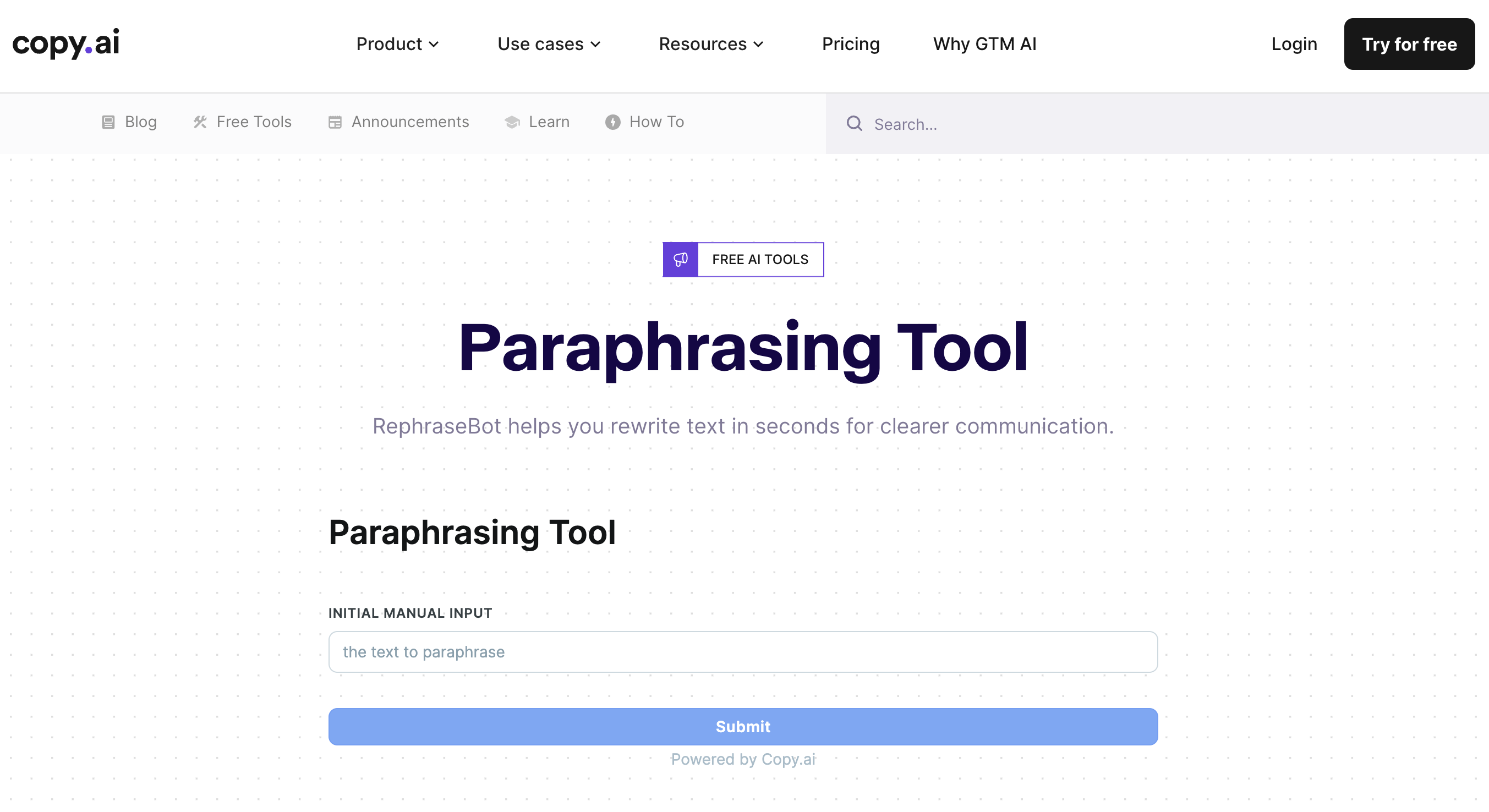Click the purple megaphone badge icon
Viewport: 1489px width, 812px height.
680,260
